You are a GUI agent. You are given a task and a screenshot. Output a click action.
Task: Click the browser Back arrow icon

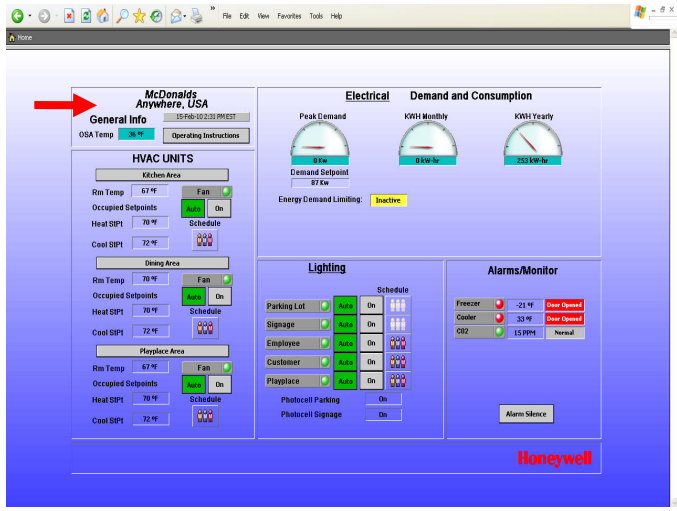point(17,16)
